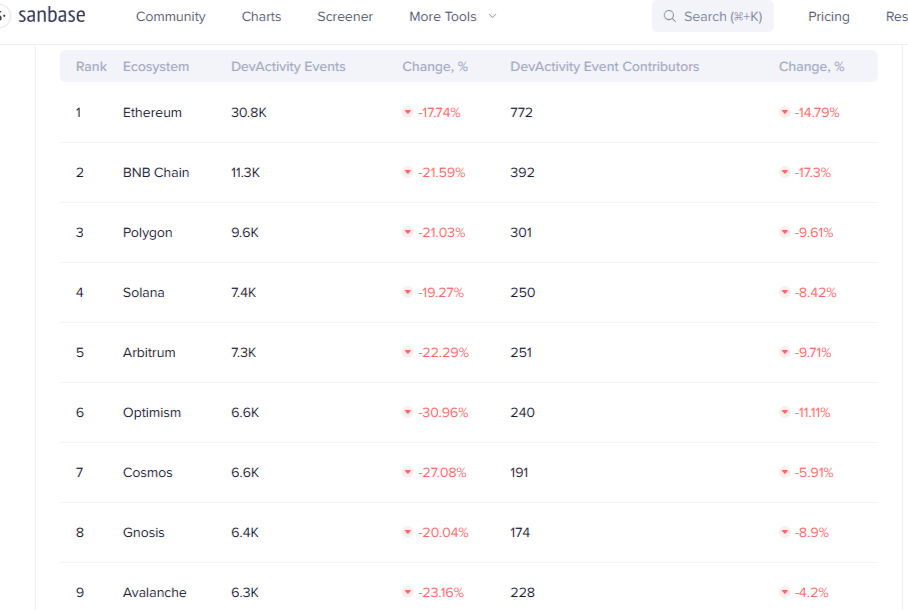Sort by events Change, % column
The height and width of the screenshot is (610, 908).
click(435, 67)
